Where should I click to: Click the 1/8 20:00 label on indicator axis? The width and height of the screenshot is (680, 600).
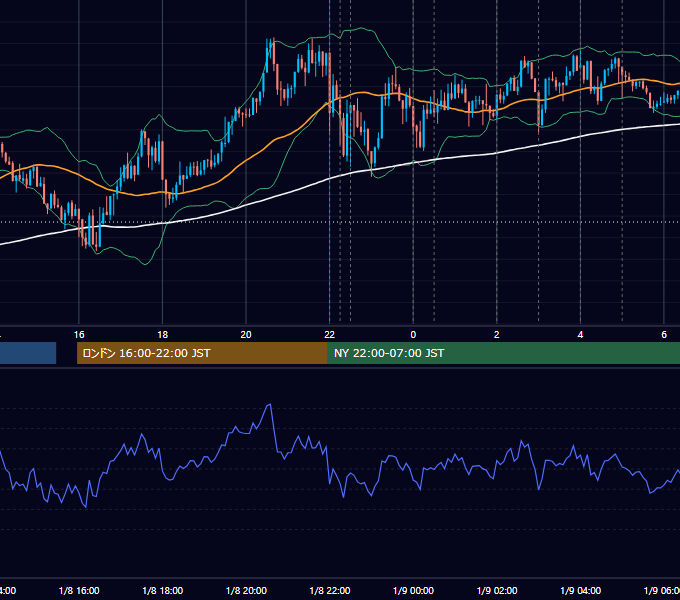click(246, 591)
